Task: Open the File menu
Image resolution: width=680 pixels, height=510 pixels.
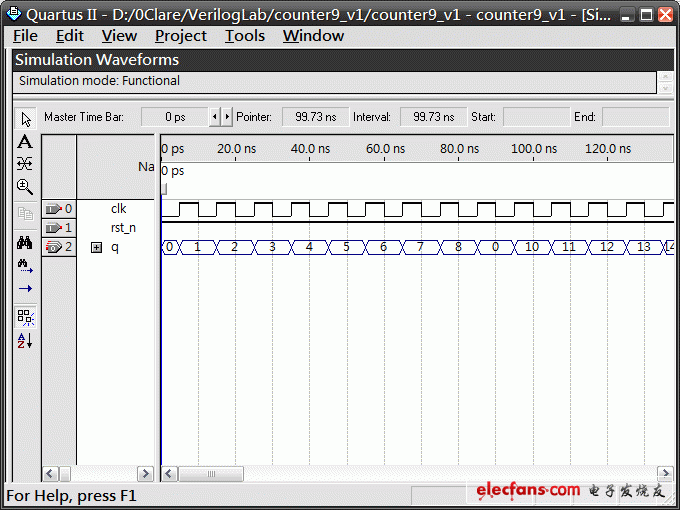Action: point(25,36)
